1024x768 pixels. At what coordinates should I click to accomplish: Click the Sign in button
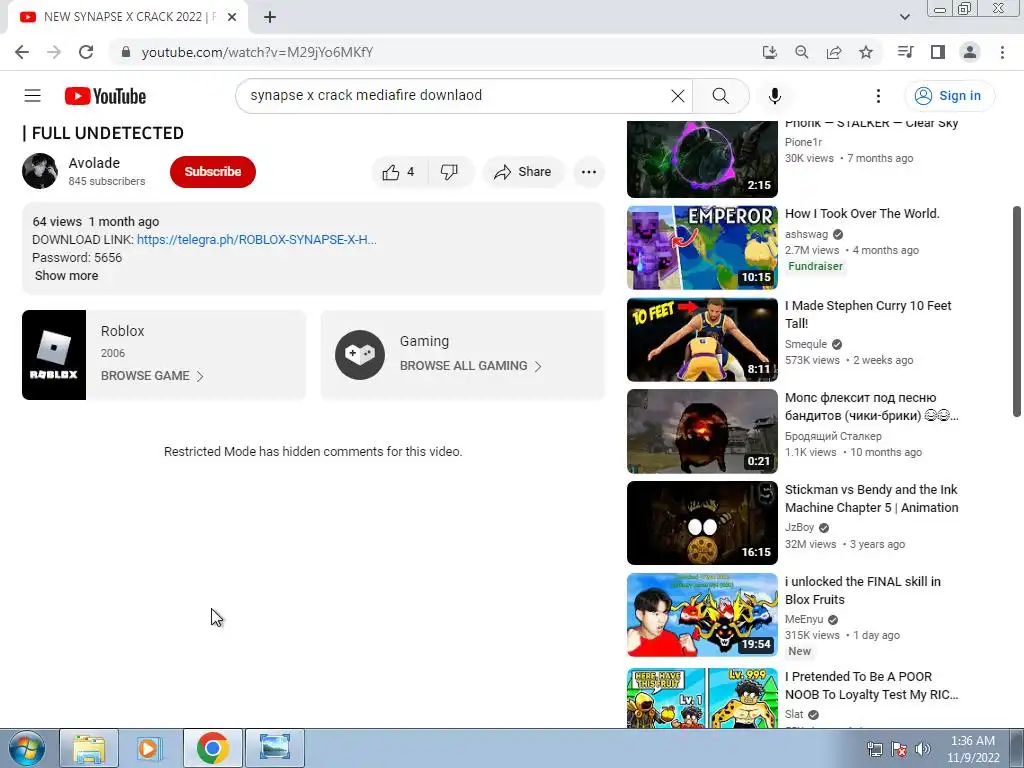949,96
